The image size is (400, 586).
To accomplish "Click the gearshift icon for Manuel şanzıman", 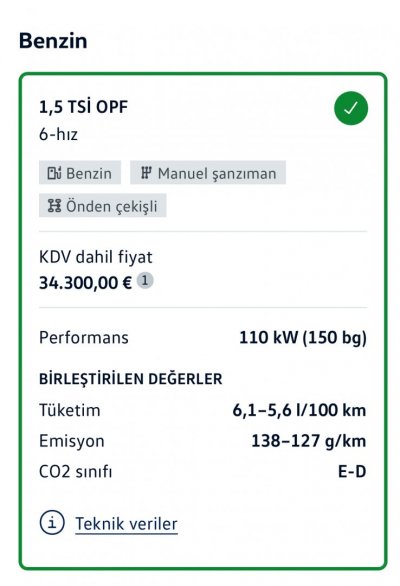I will [146, 173].
